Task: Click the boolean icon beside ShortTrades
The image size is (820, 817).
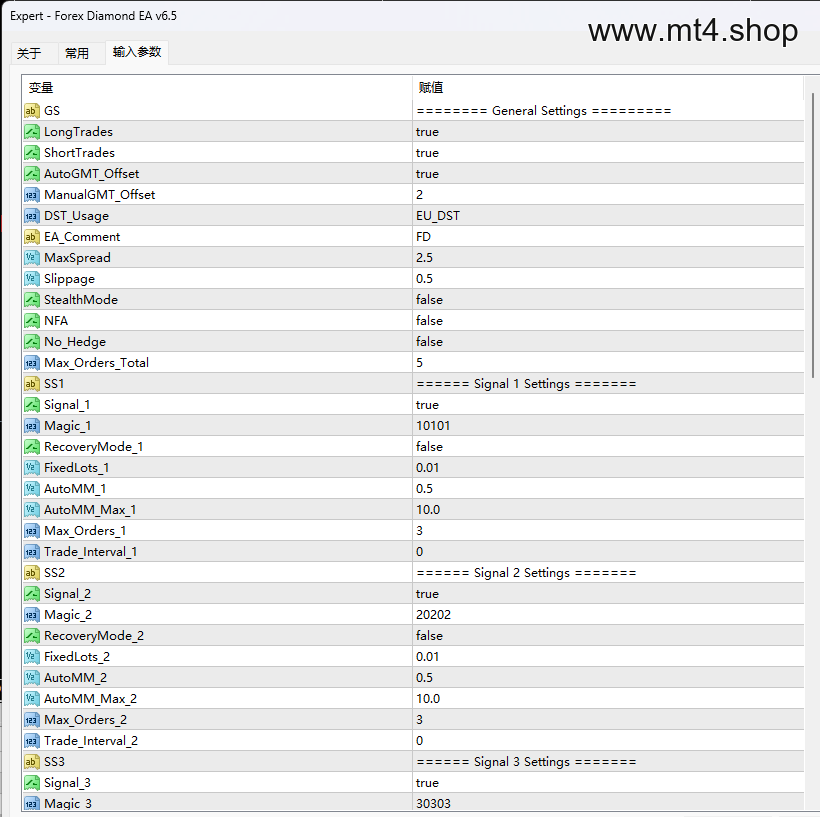Action: tap(32, 152)
